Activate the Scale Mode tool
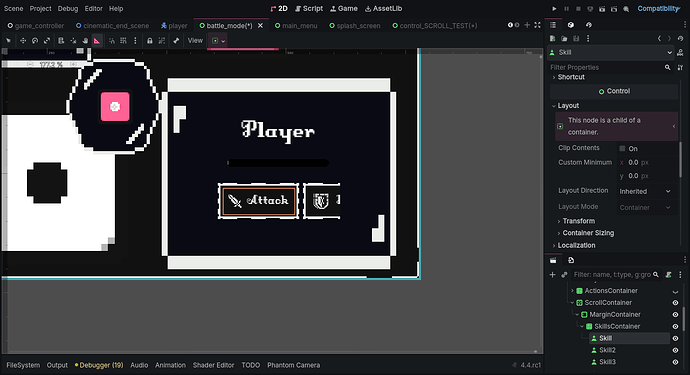The image size is (690, 375). (x=47, y=40)
